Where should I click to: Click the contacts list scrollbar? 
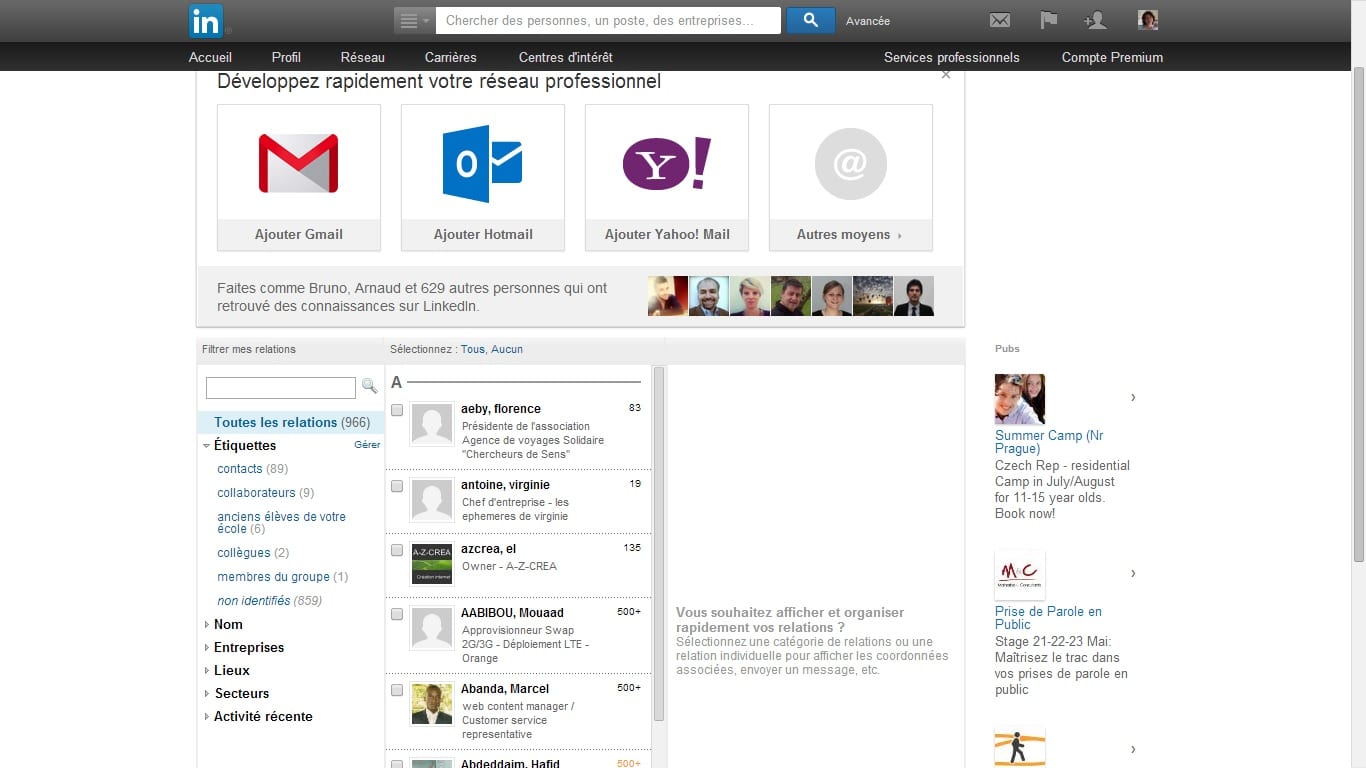[x=658, y=543]
